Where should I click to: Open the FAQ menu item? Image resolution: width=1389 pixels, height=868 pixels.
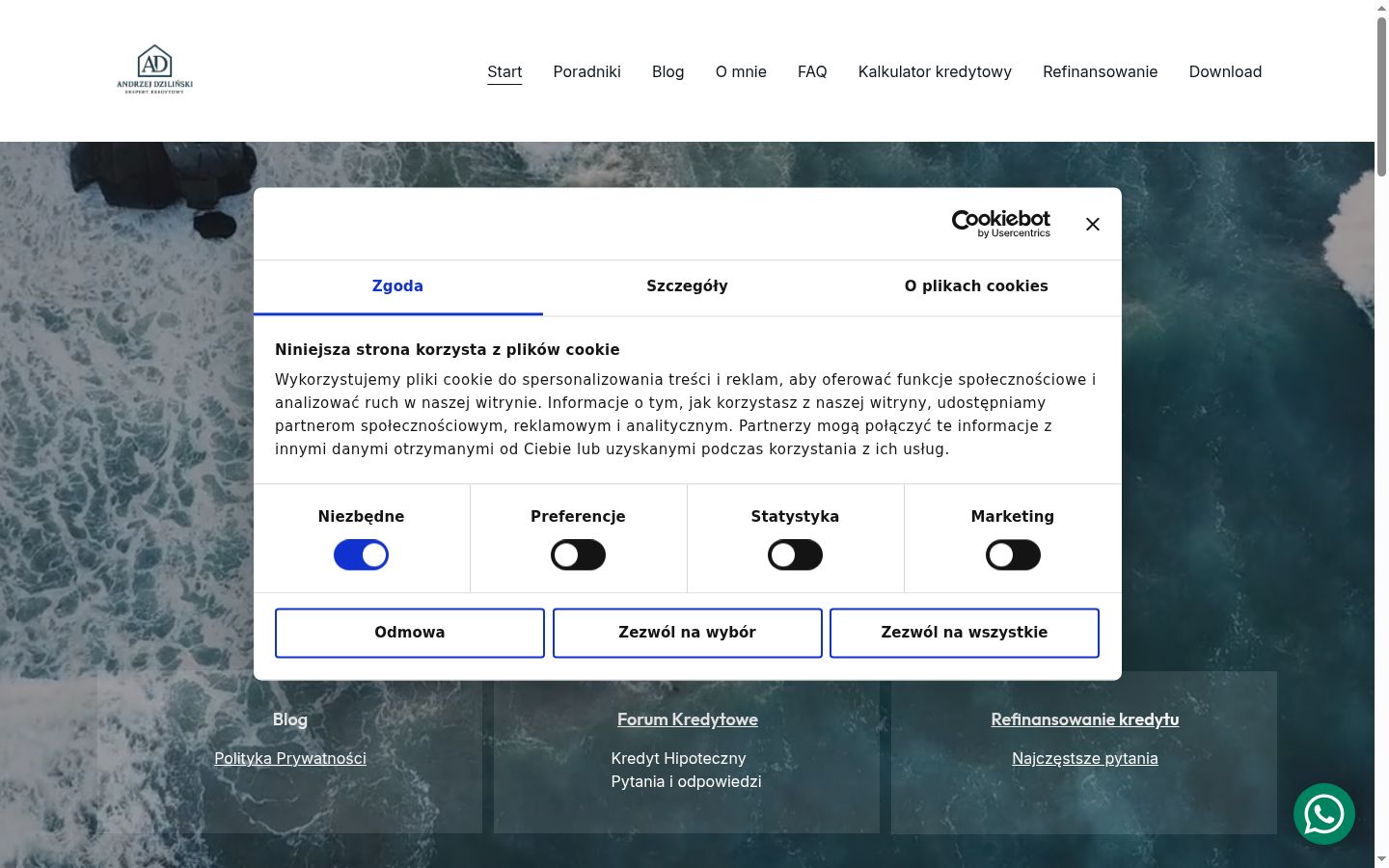click(812, 71)
